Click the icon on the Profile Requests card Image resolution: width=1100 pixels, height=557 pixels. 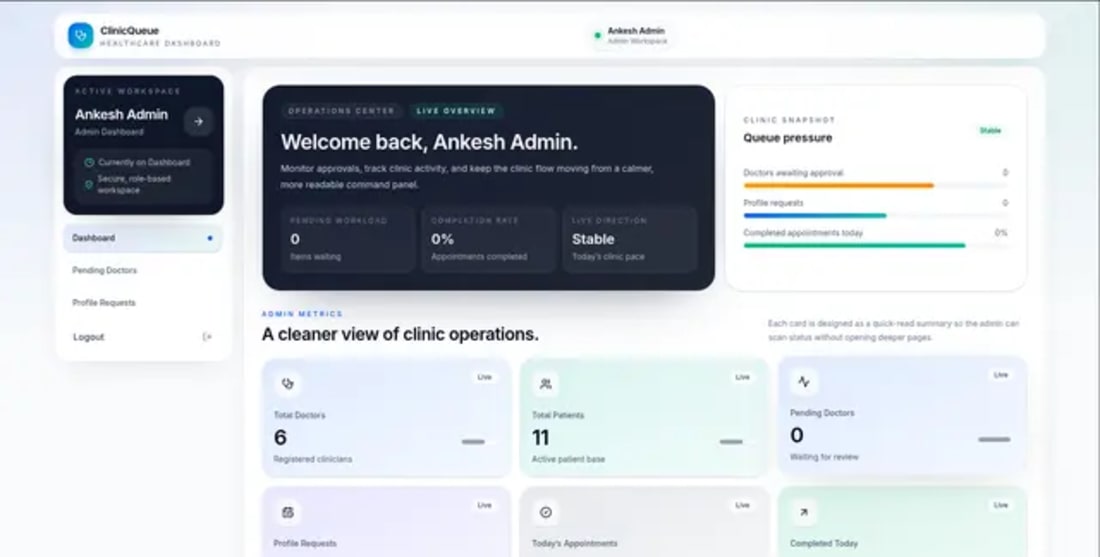pyautogui.click(x=288, y=512)
